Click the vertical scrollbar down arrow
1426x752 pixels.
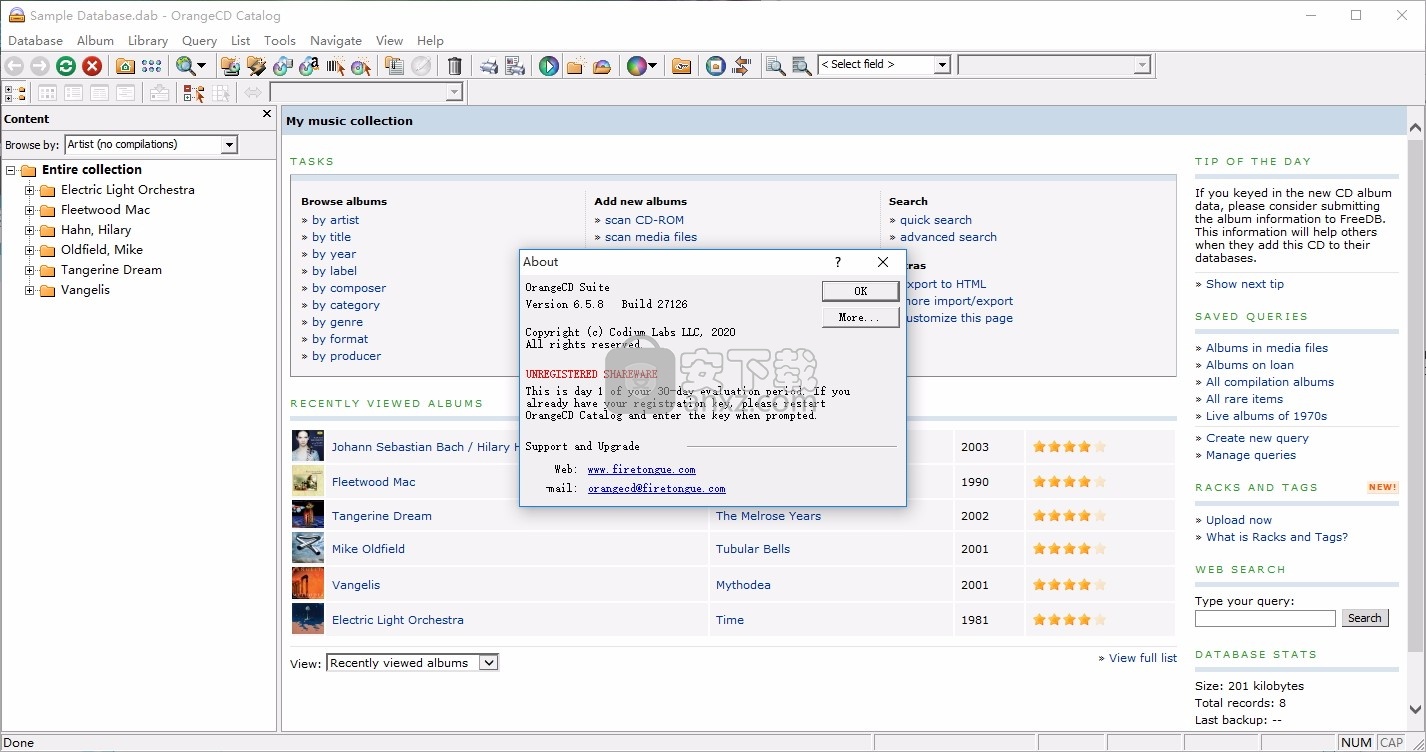click(1415, 709)
